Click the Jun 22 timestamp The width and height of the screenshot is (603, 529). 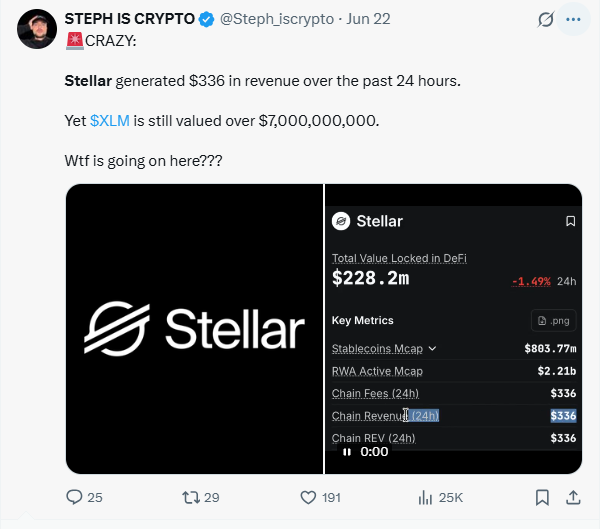pyautogui.click(x=368, y=19)
